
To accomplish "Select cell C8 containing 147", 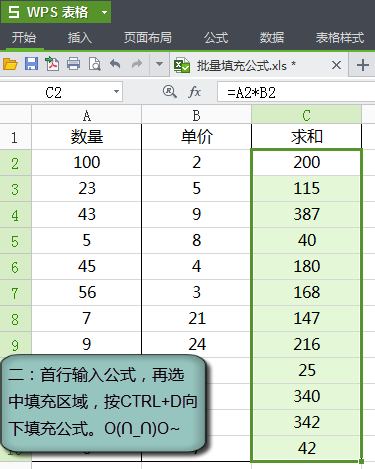I will point(306,319).
